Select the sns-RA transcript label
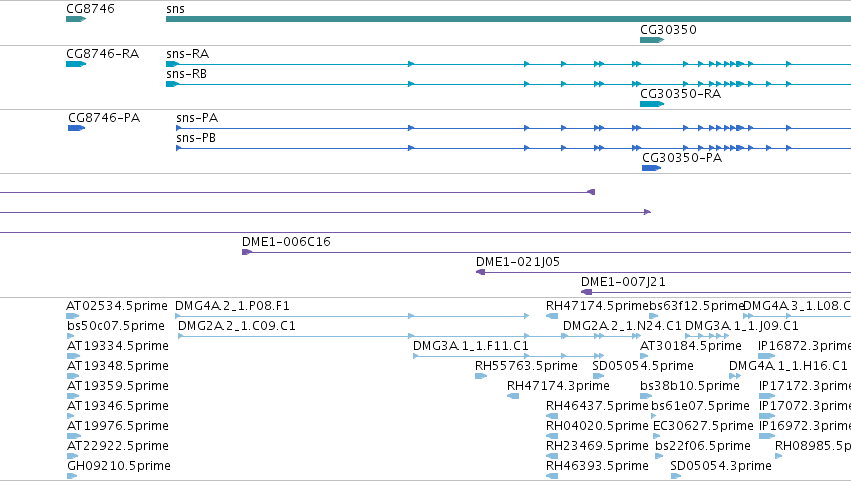 [187, 54]
